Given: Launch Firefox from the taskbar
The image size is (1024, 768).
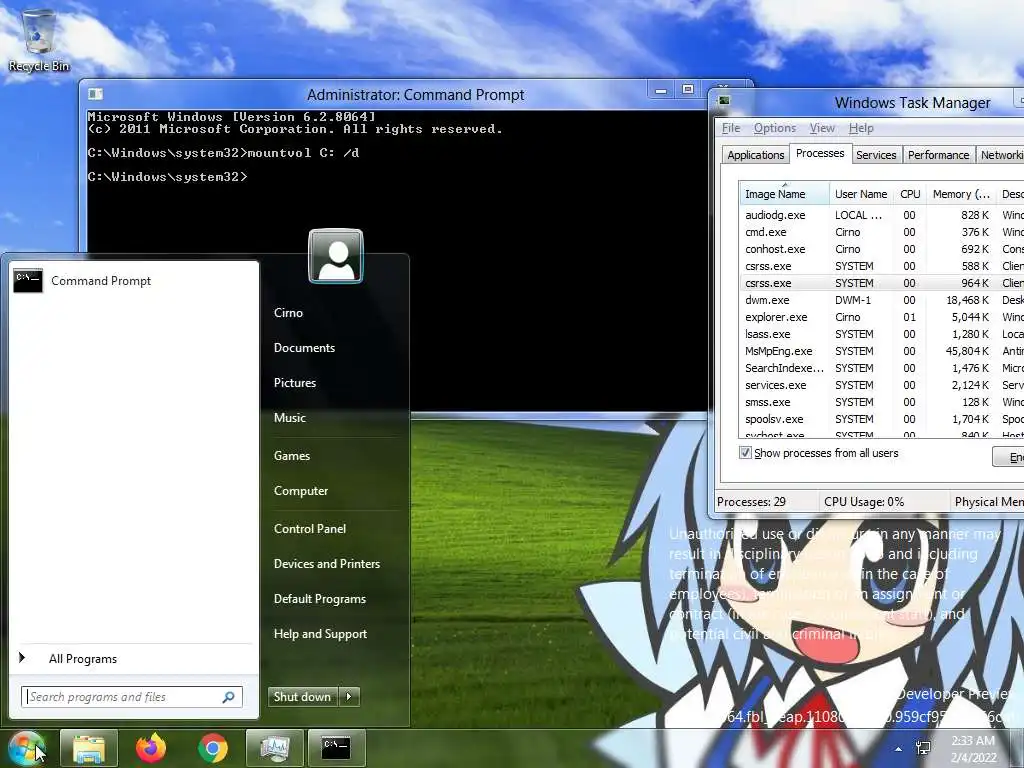Looking at the screenshot, I should coord(151,748).
